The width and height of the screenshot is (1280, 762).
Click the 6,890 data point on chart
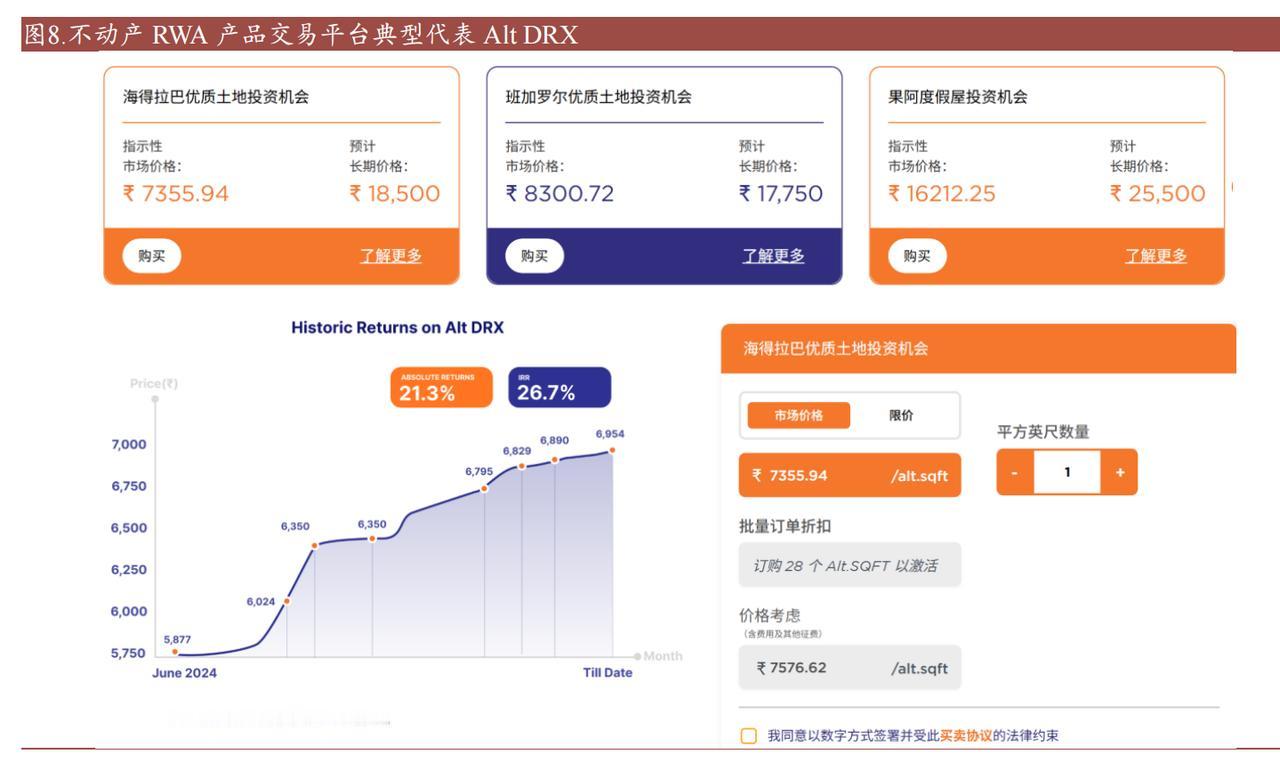point(555,460)
